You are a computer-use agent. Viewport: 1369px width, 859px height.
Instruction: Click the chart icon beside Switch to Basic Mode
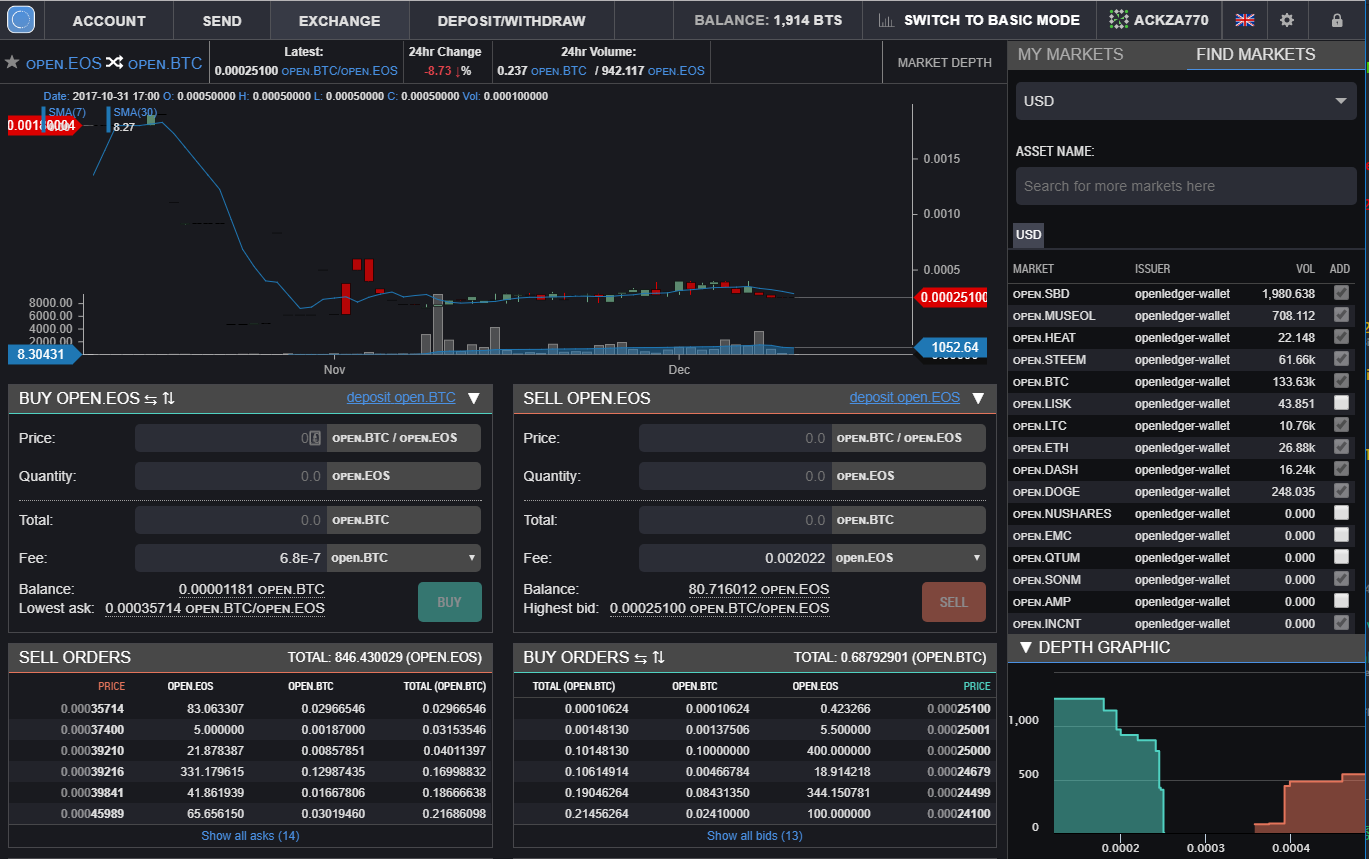click(x=886, y=20)
